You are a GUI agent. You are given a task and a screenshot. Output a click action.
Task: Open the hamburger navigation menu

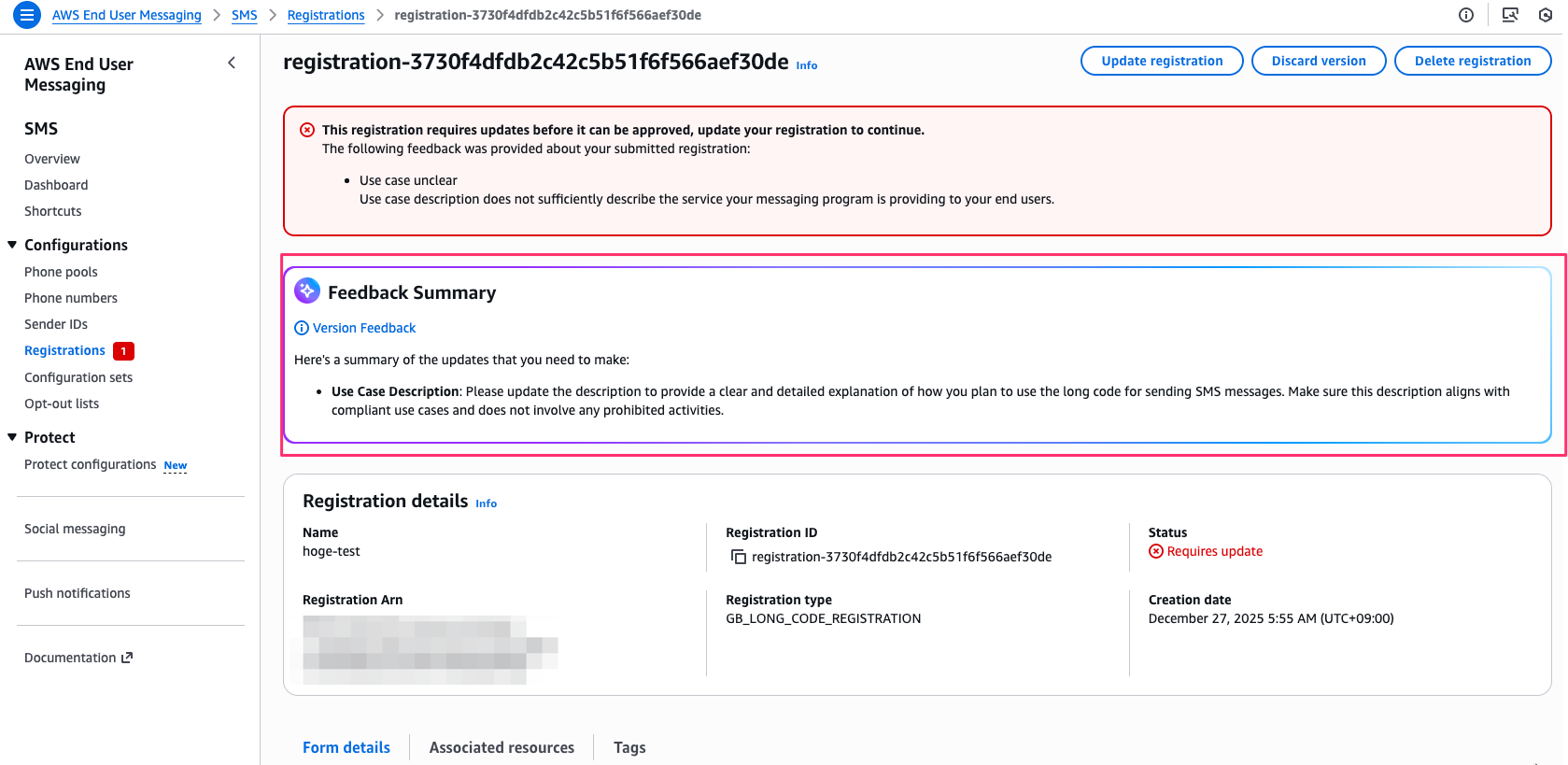click(27, 15)
